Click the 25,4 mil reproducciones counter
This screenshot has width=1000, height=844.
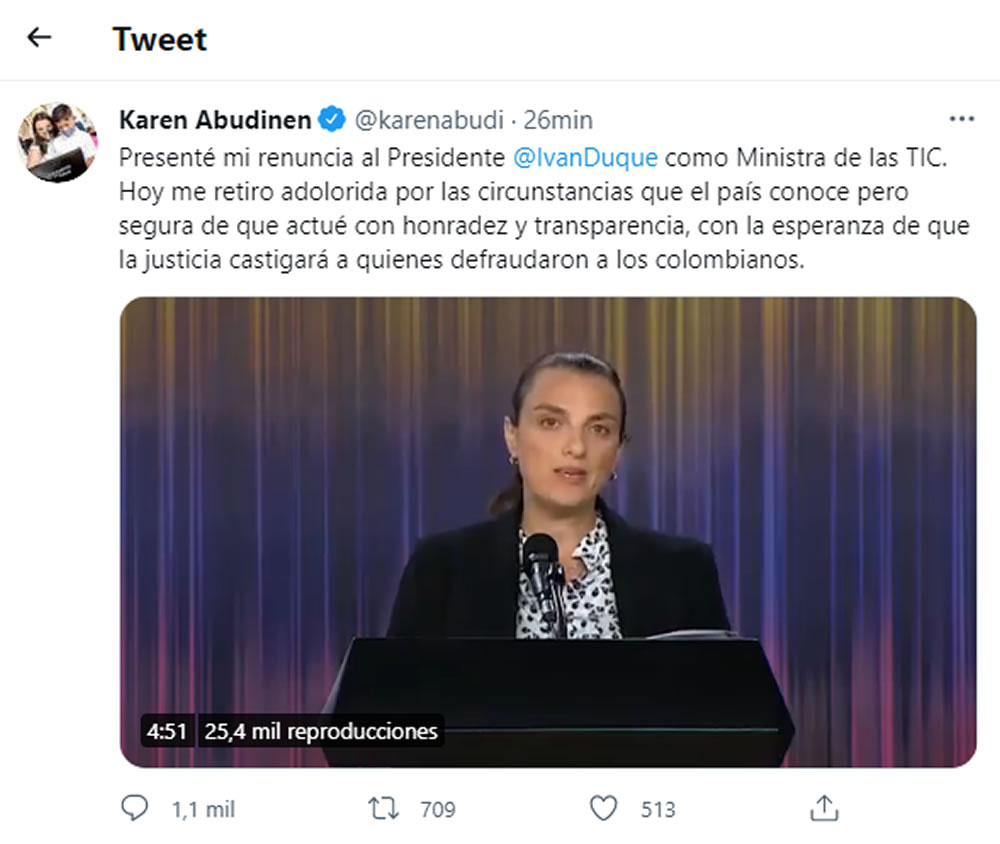[321, 731]
